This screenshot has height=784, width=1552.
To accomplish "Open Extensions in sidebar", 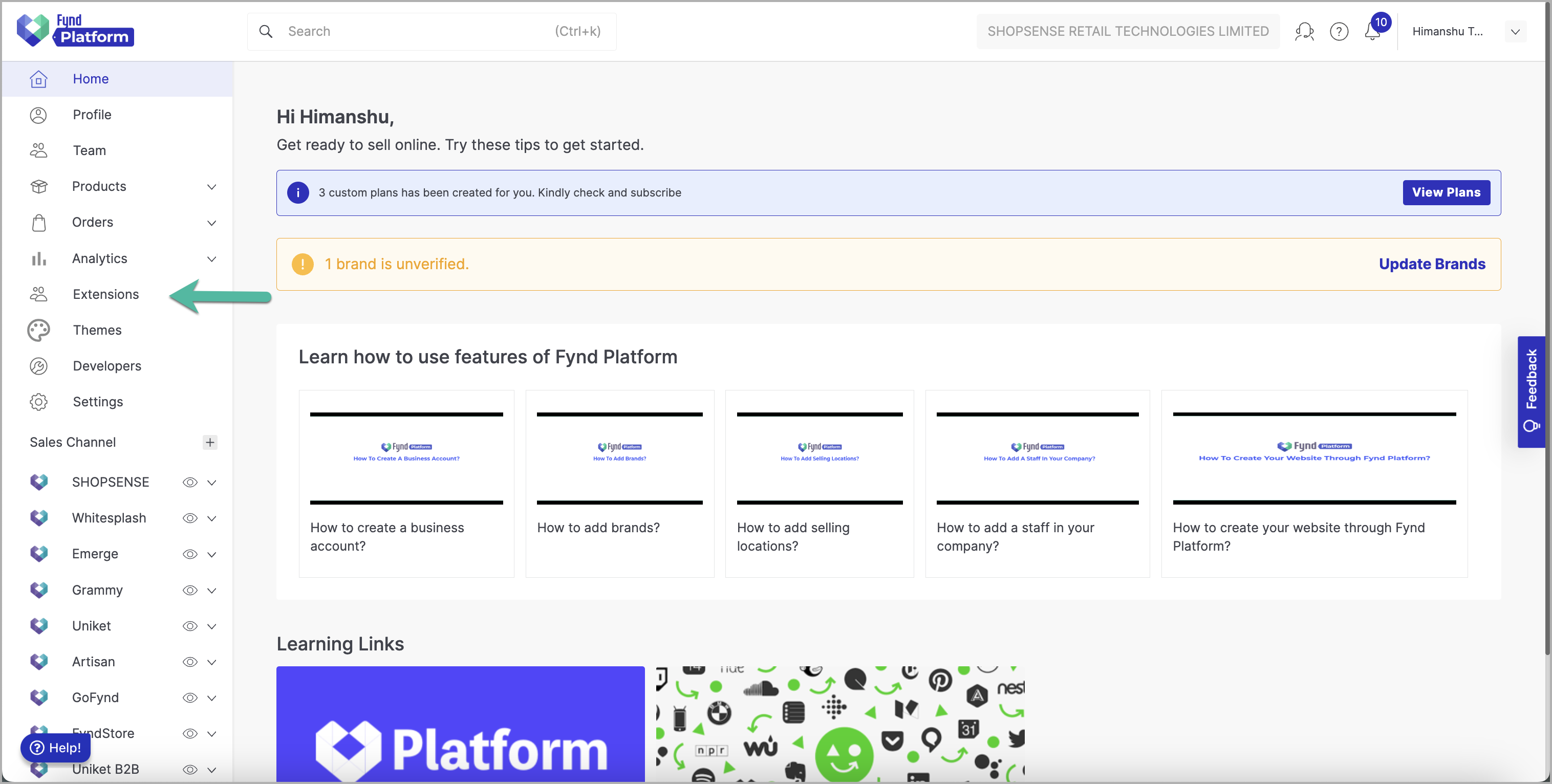I will [x=118, y=294].
